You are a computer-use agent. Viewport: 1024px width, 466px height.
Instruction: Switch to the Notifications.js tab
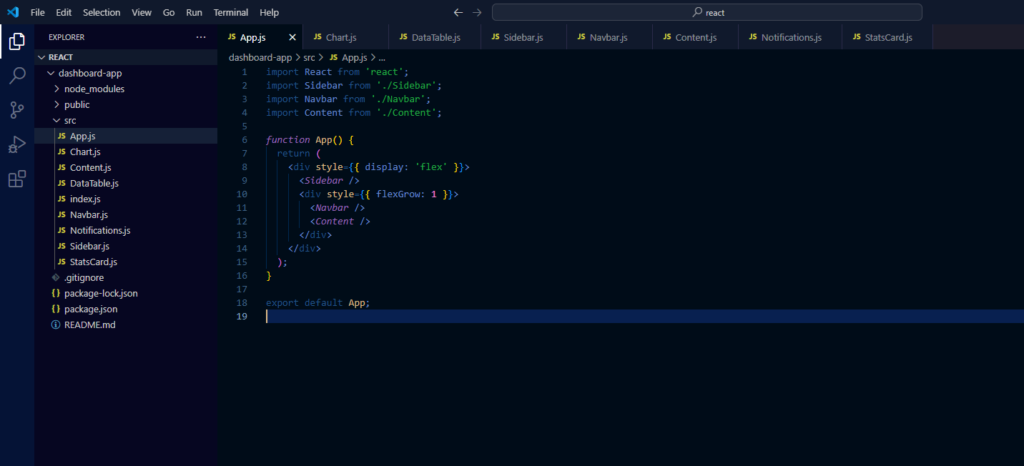790,37
